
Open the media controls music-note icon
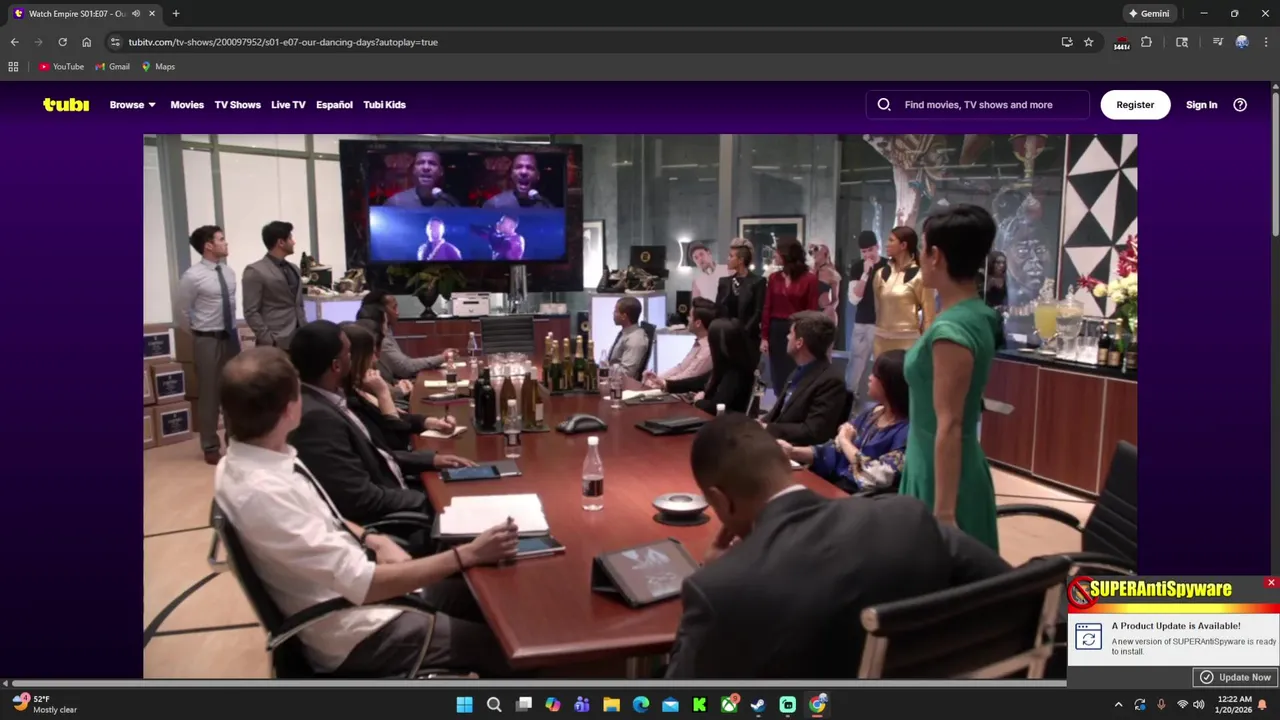tap(1217, 42)
